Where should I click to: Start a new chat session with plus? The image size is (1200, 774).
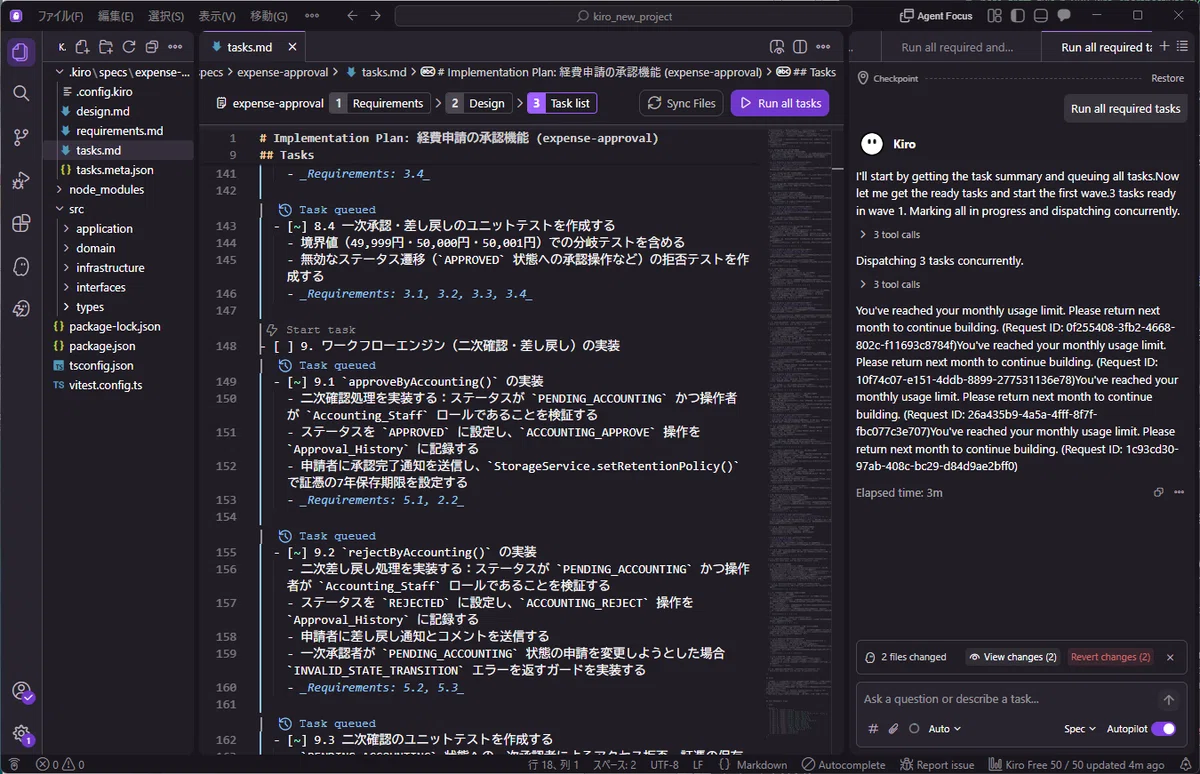[1164, 46]
